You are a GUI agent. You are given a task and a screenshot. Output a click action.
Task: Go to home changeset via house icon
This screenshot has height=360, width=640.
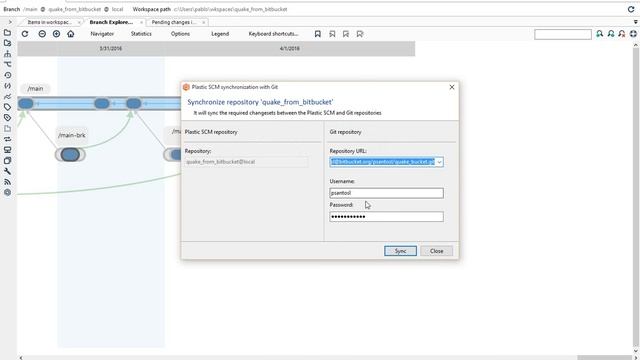pos(71,34)
